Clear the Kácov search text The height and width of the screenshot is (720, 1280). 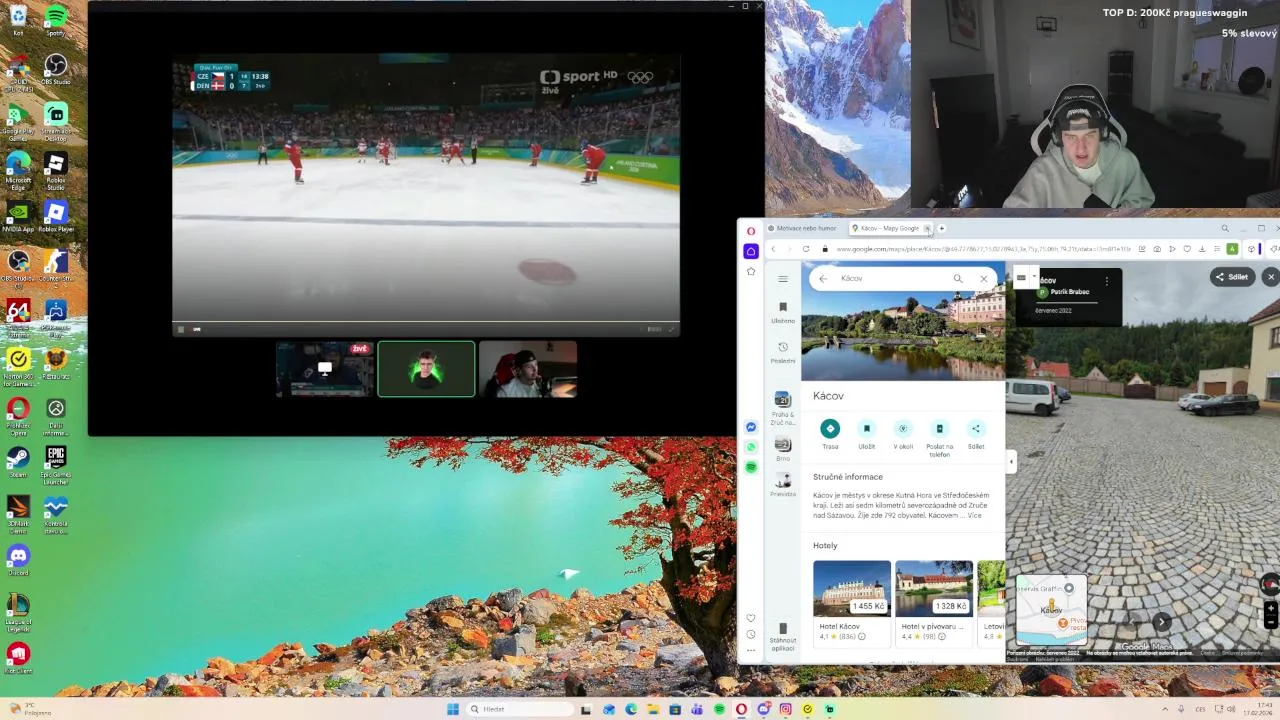pos(984,279)
